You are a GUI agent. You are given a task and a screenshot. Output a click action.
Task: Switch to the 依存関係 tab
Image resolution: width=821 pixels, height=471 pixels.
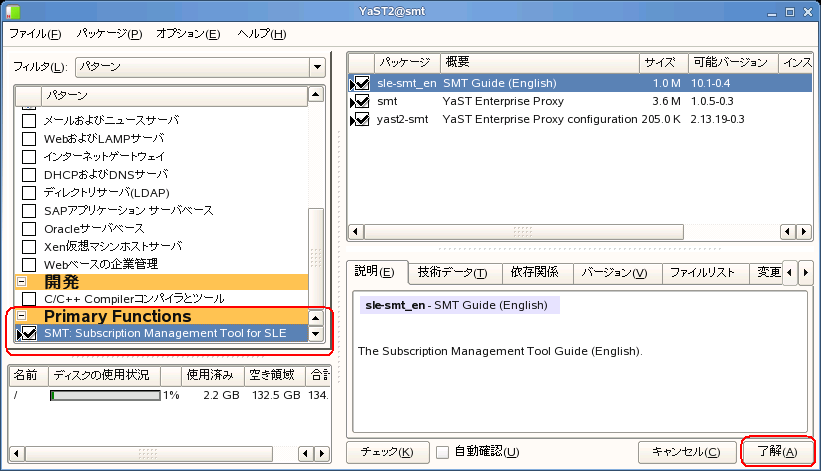tap(539, 273)
